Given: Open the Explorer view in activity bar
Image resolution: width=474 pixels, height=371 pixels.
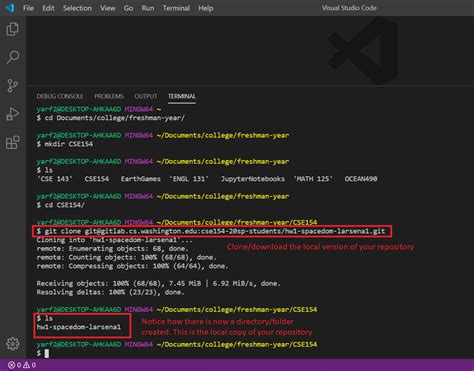Looking at the screenshot, I should click(13, 29).
